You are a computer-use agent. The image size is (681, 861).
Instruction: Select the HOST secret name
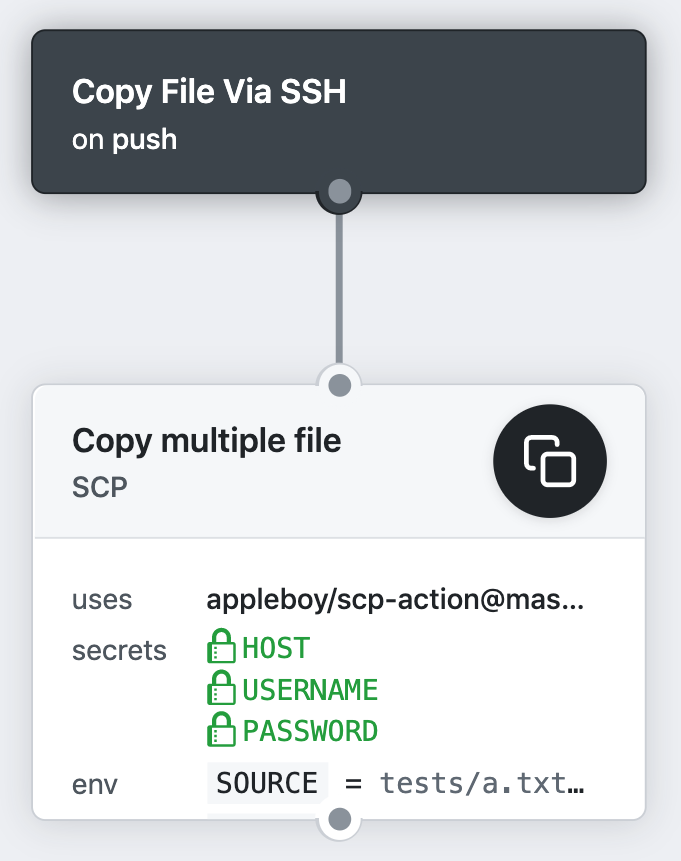pos(276,648)
